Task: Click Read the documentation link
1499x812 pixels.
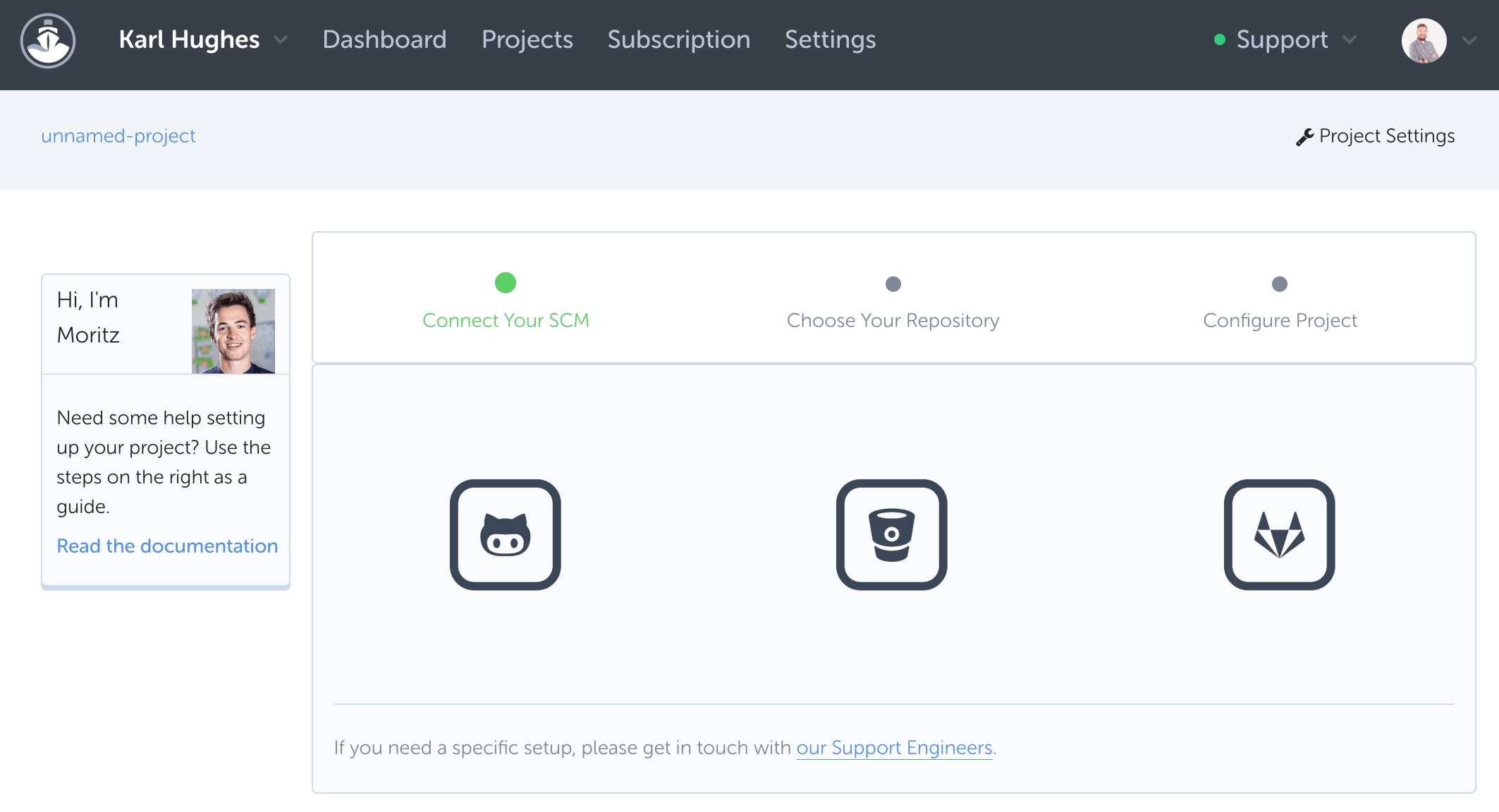Action: tap(167, 546)
